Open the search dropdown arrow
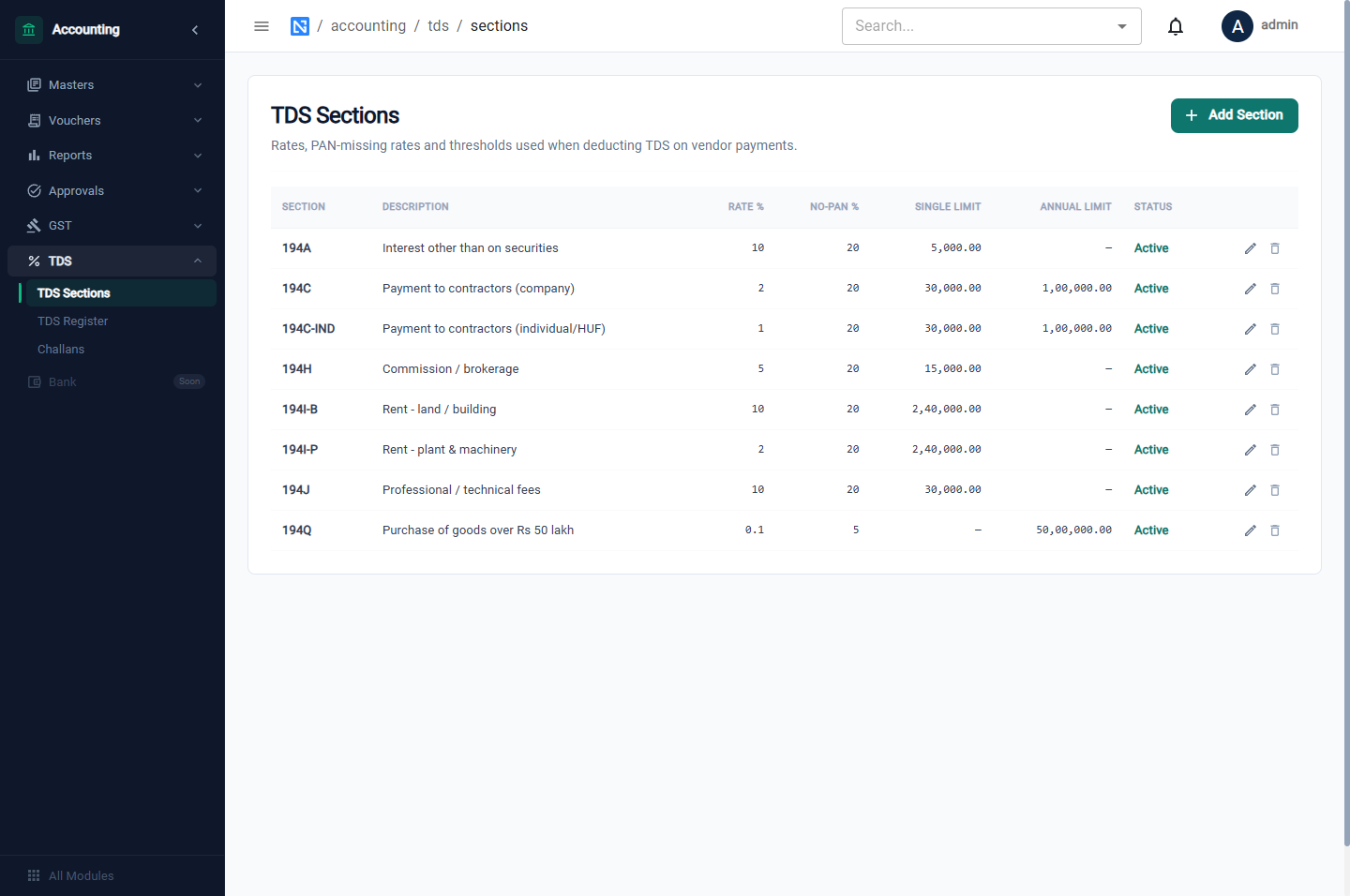The image size is (1350, 896). coord(1122,26)
